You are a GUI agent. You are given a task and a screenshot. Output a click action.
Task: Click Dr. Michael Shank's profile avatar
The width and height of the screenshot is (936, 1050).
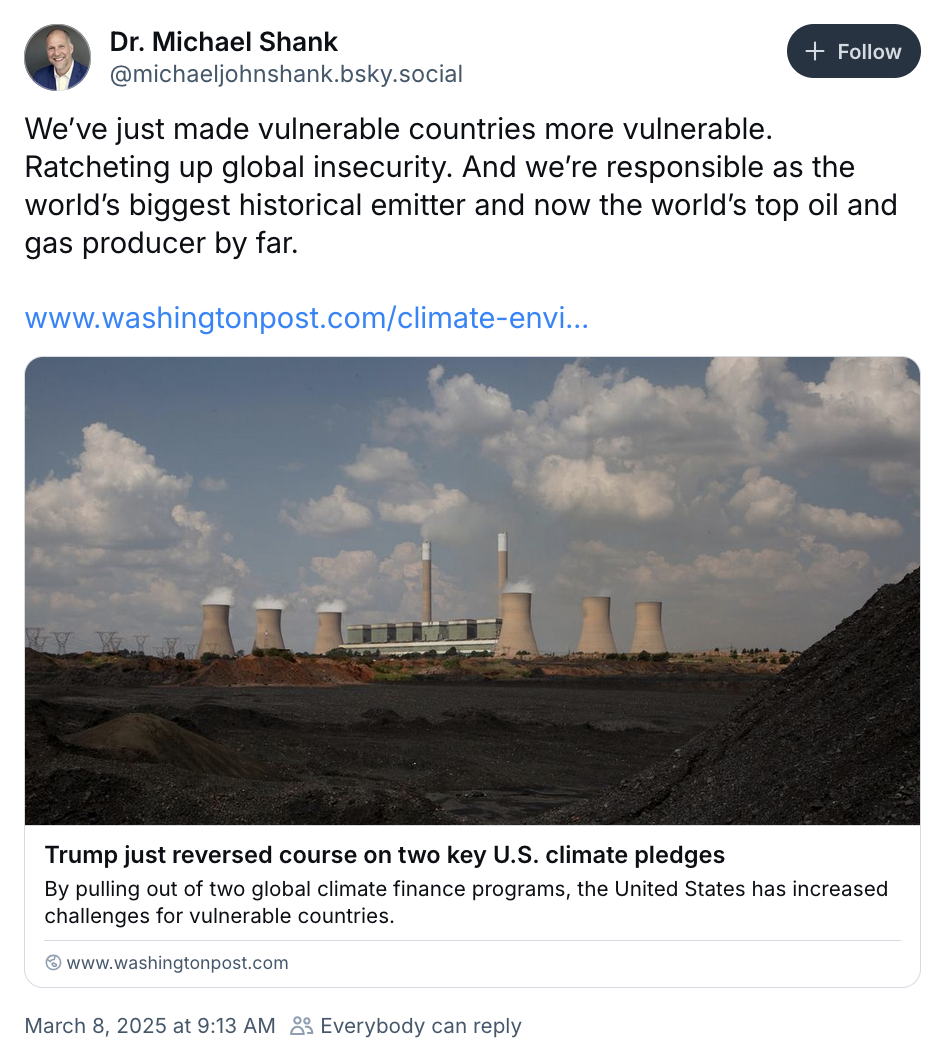57,58
